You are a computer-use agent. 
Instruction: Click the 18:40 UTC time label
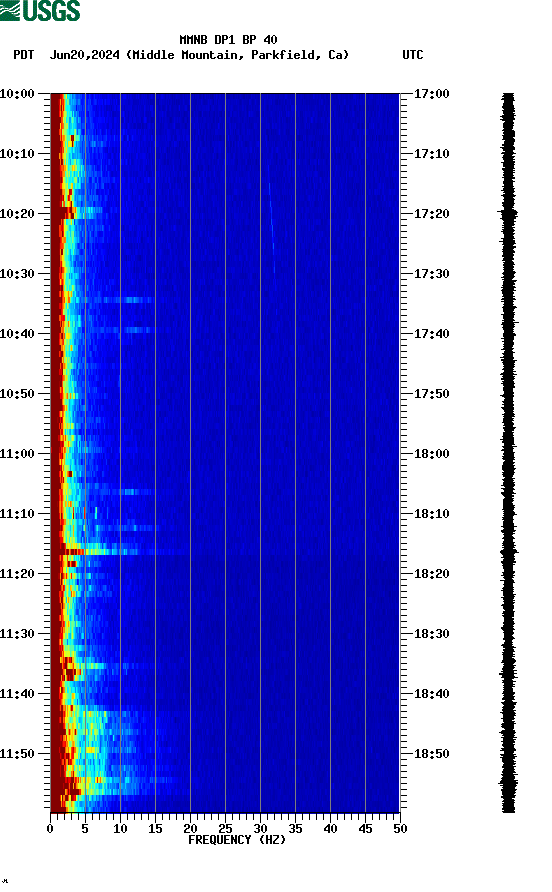[431, 694]
